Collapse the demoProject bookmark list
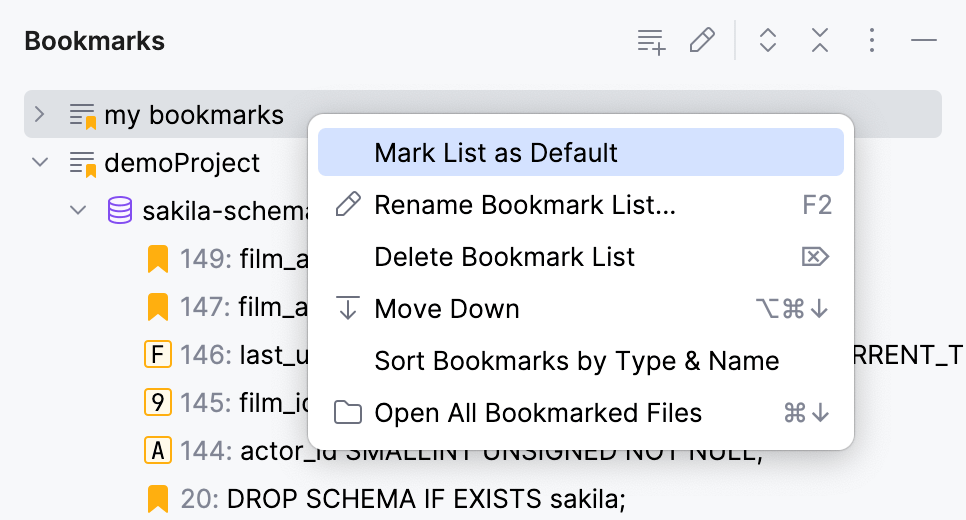 39,162
